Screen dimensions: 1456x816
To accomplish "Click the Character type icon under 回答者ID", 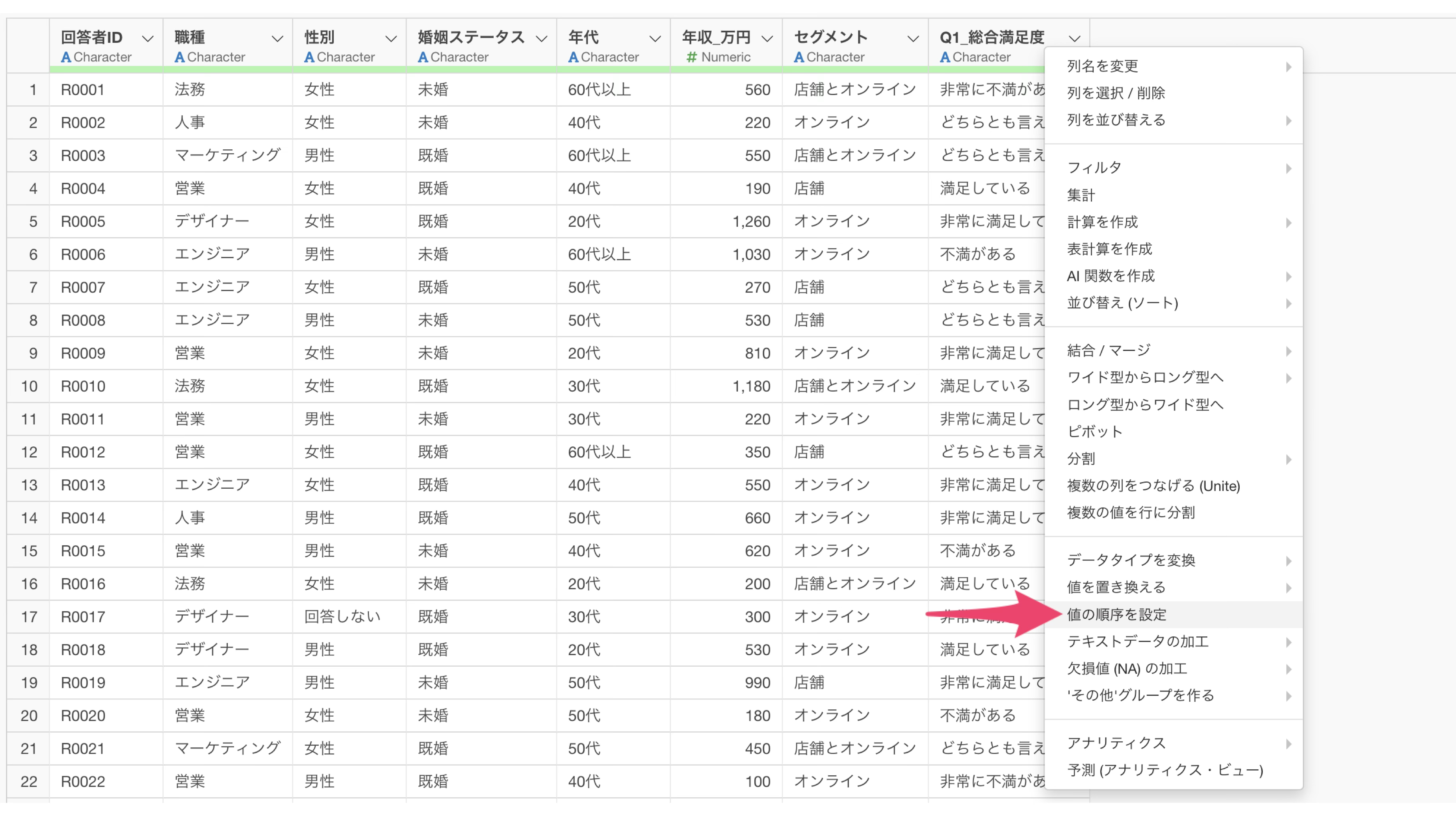I will tap(66, 57).
